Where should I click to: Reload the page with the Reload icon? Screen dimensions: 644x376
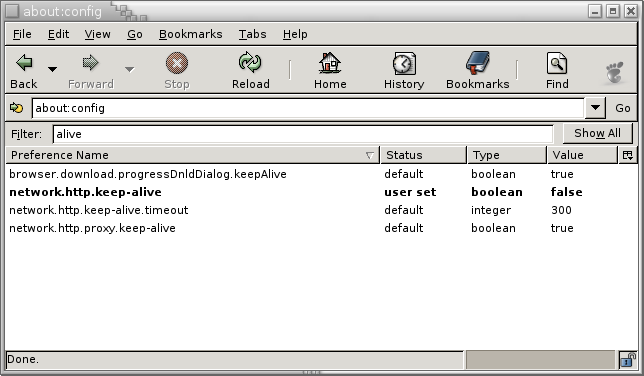pyautogui.click(x=250, y=62)
